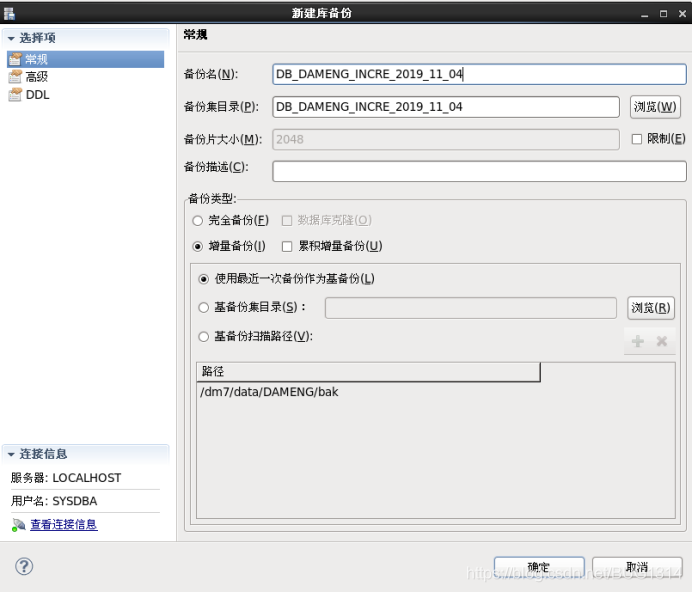This screenshot has height=592, width=692.
Task: Minimize the 新建库备份 window
Action: (645, 14)
